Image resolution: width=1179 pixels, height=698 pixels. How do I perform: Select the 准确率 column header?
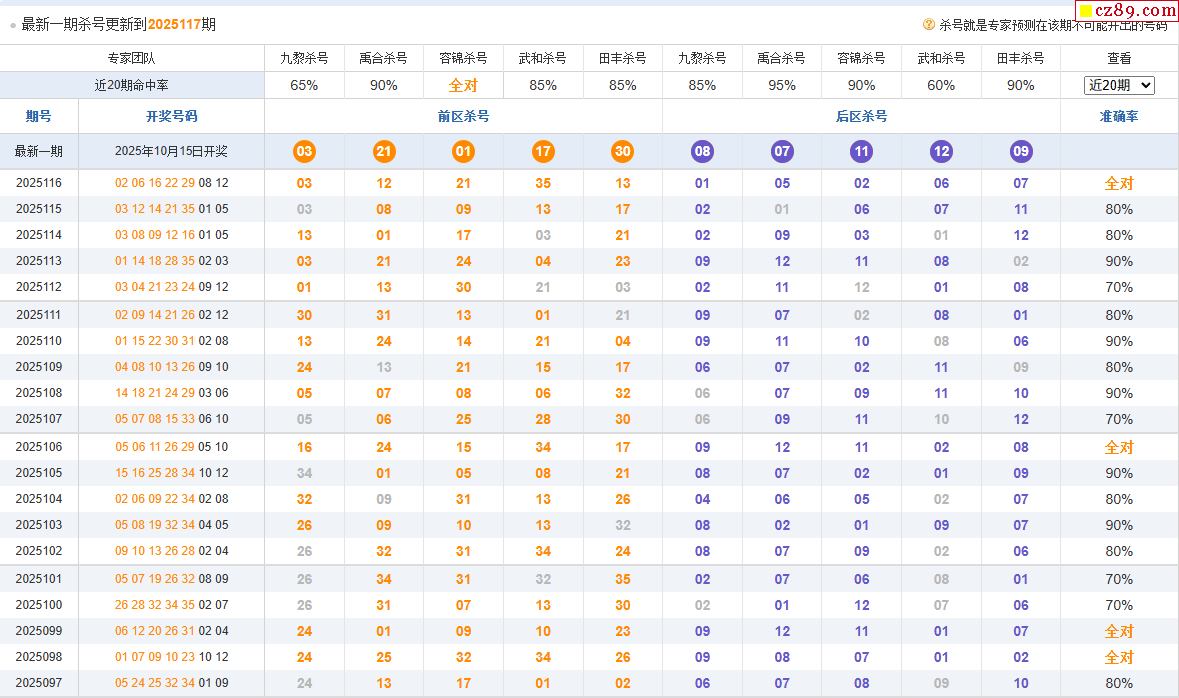[x=1119, y=116]
